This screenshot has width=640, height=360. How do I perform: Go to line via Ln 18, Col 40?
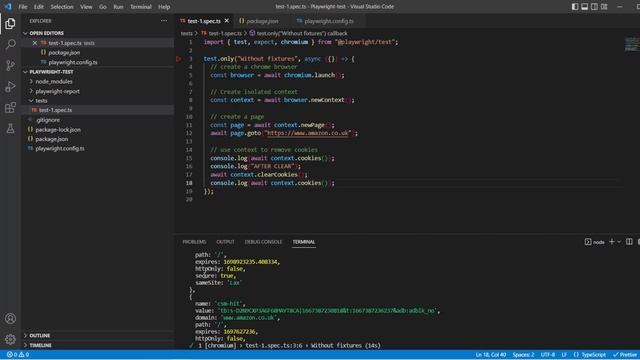pos(491,355)
